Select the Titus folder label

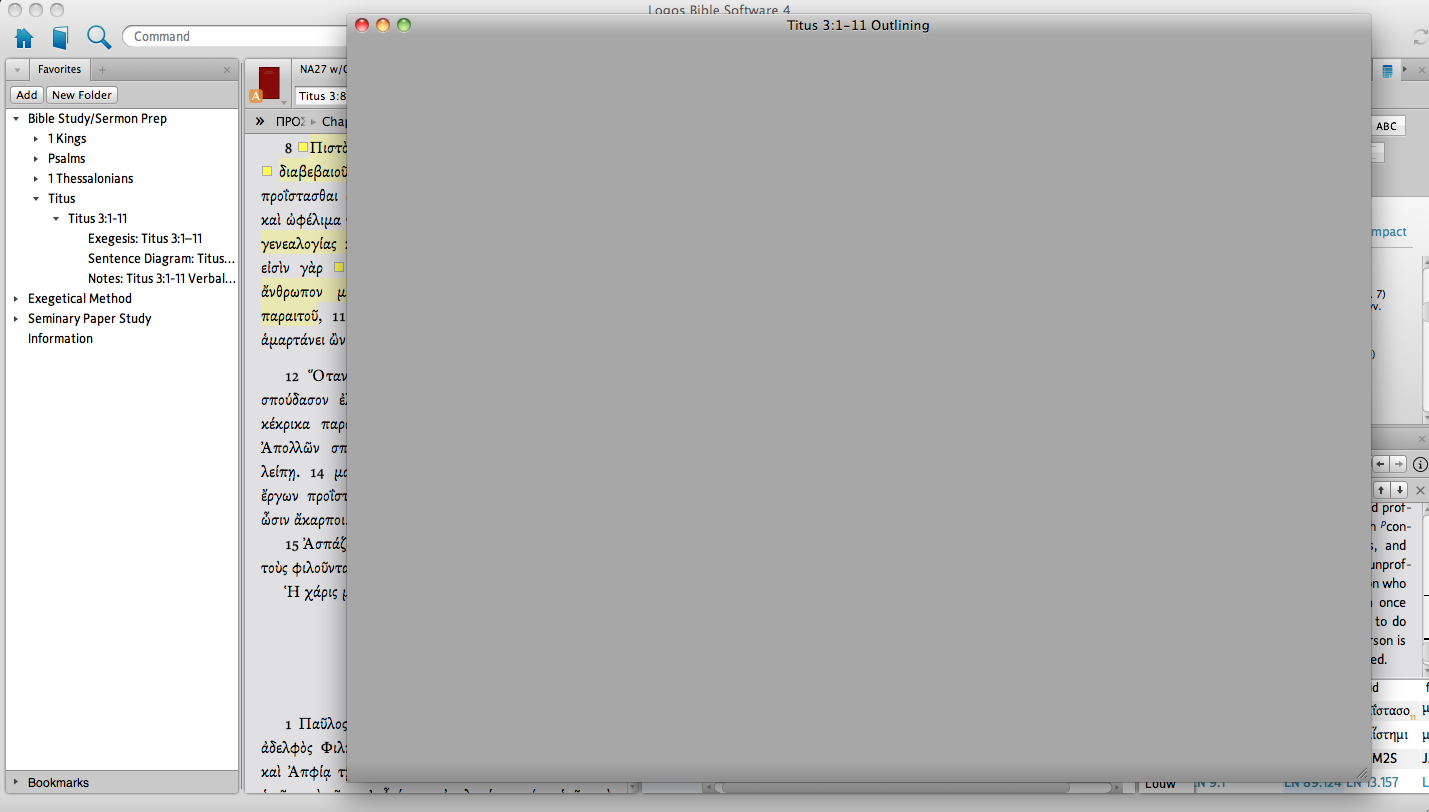(62, 198)
